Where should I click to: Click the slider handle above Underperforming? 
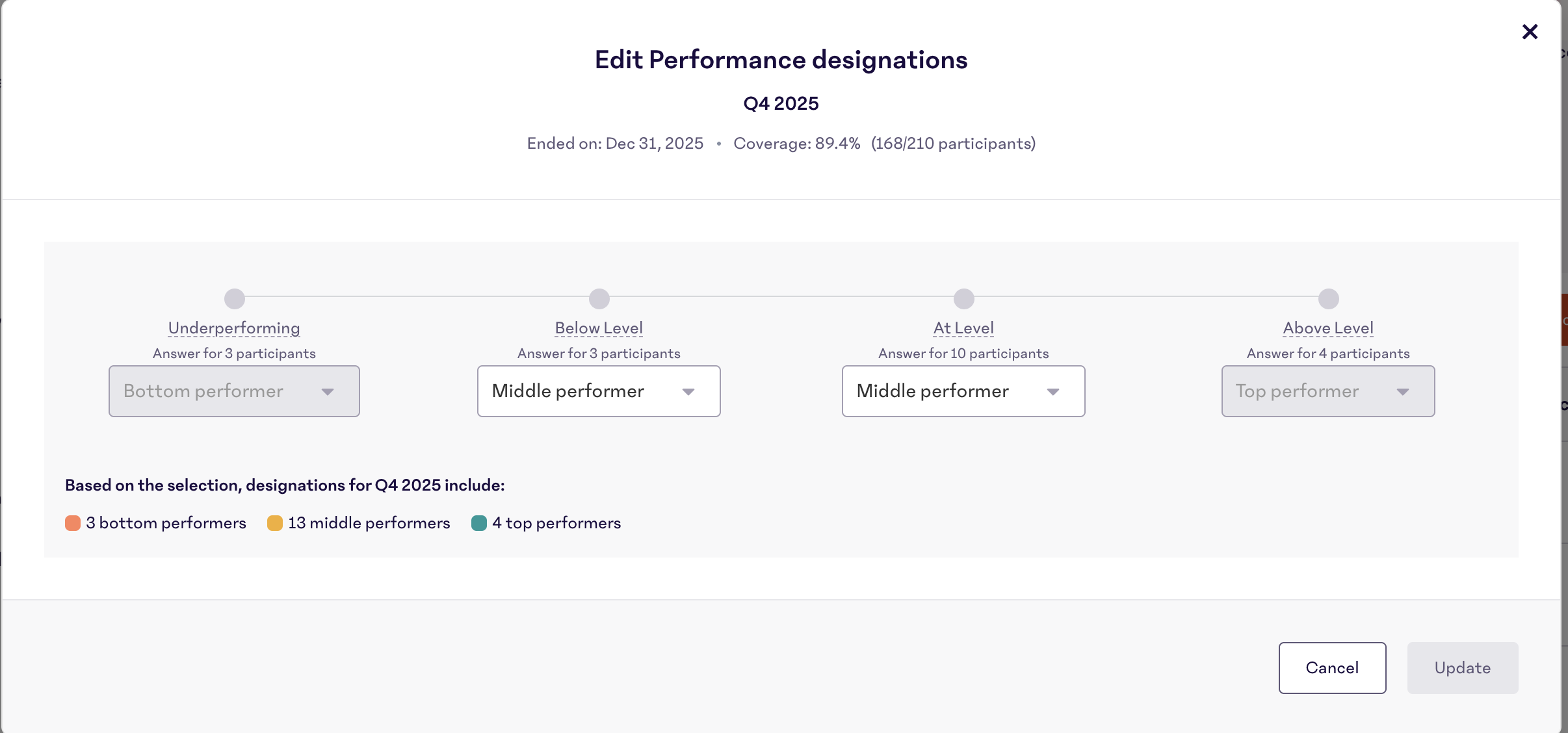pos(234,298)
